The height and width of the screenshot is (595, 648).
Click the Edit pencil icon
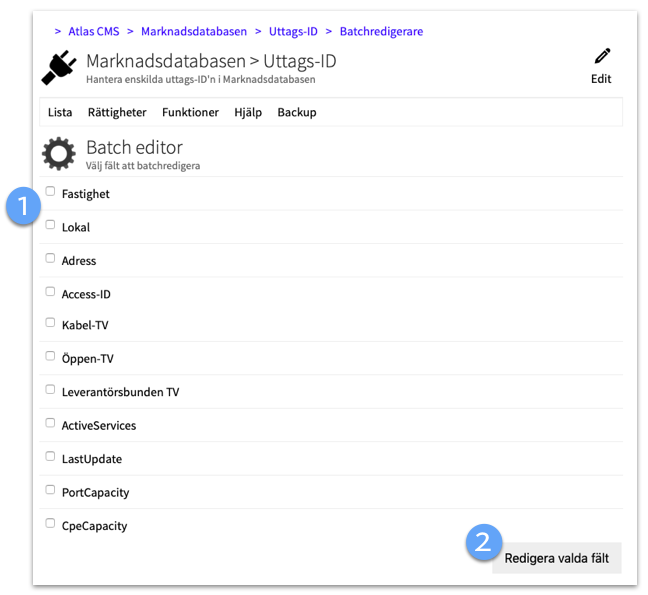coord(601,57)
